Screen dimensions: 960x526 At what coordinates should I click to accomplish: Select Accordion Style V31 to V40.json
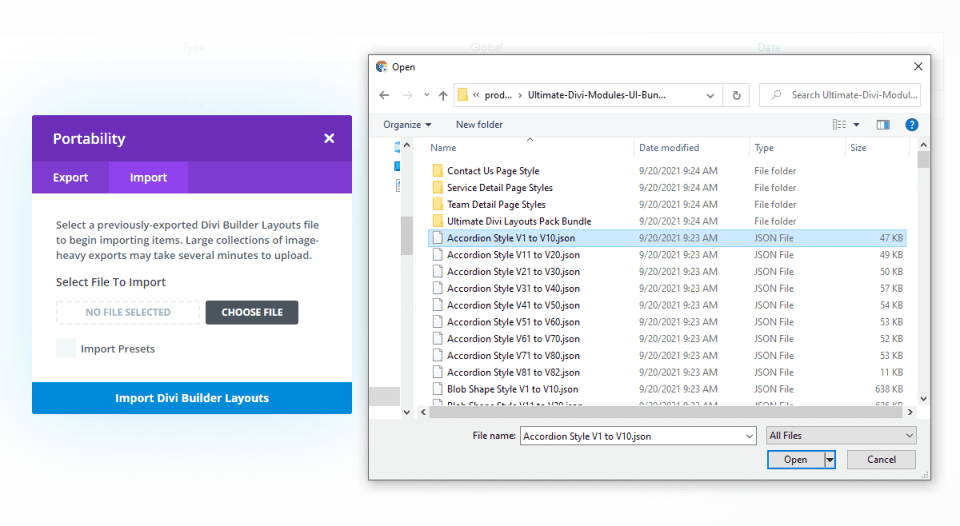(x=667, y=288)
